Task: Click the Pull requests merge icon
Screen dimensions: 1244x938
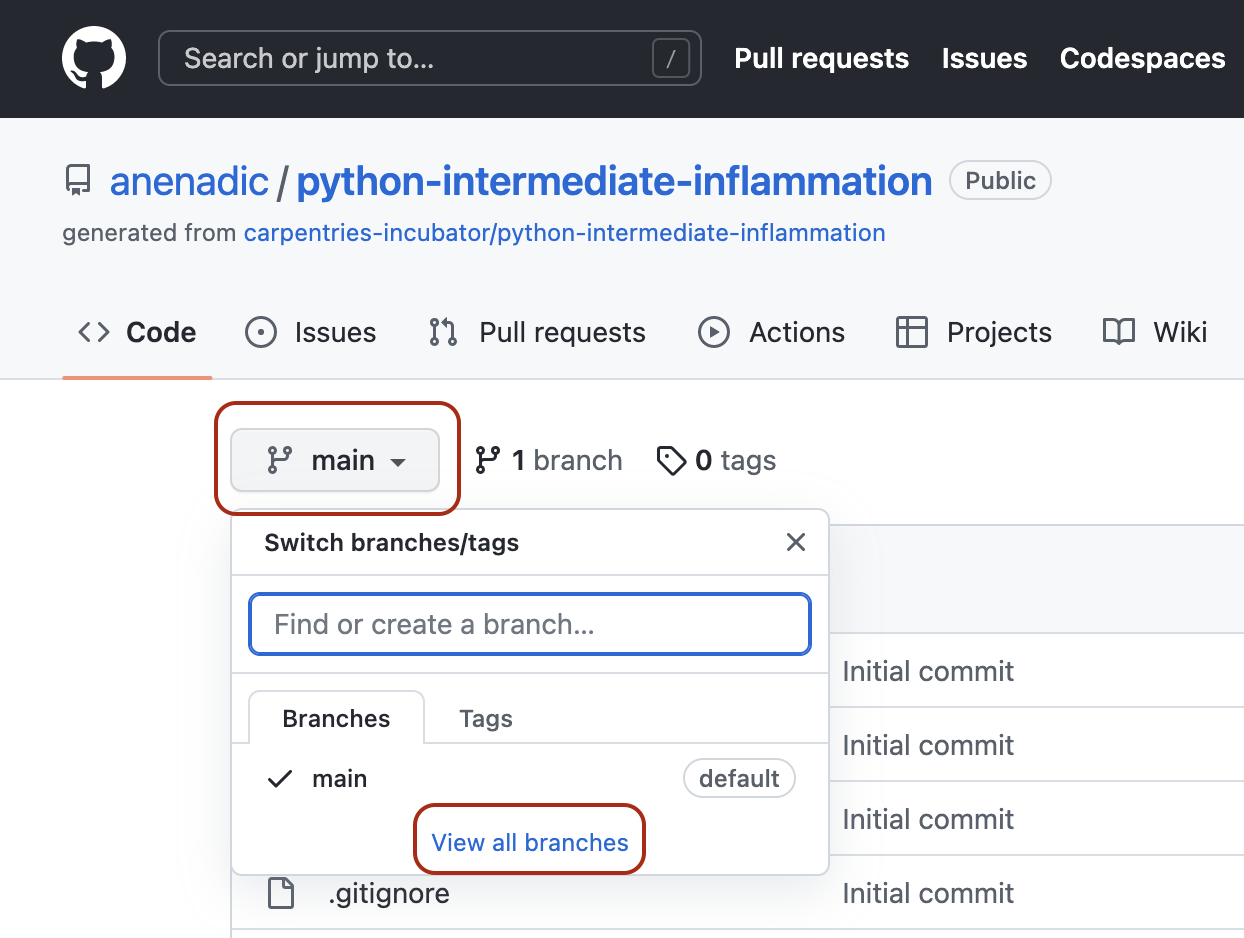Action: pos(443,332)
